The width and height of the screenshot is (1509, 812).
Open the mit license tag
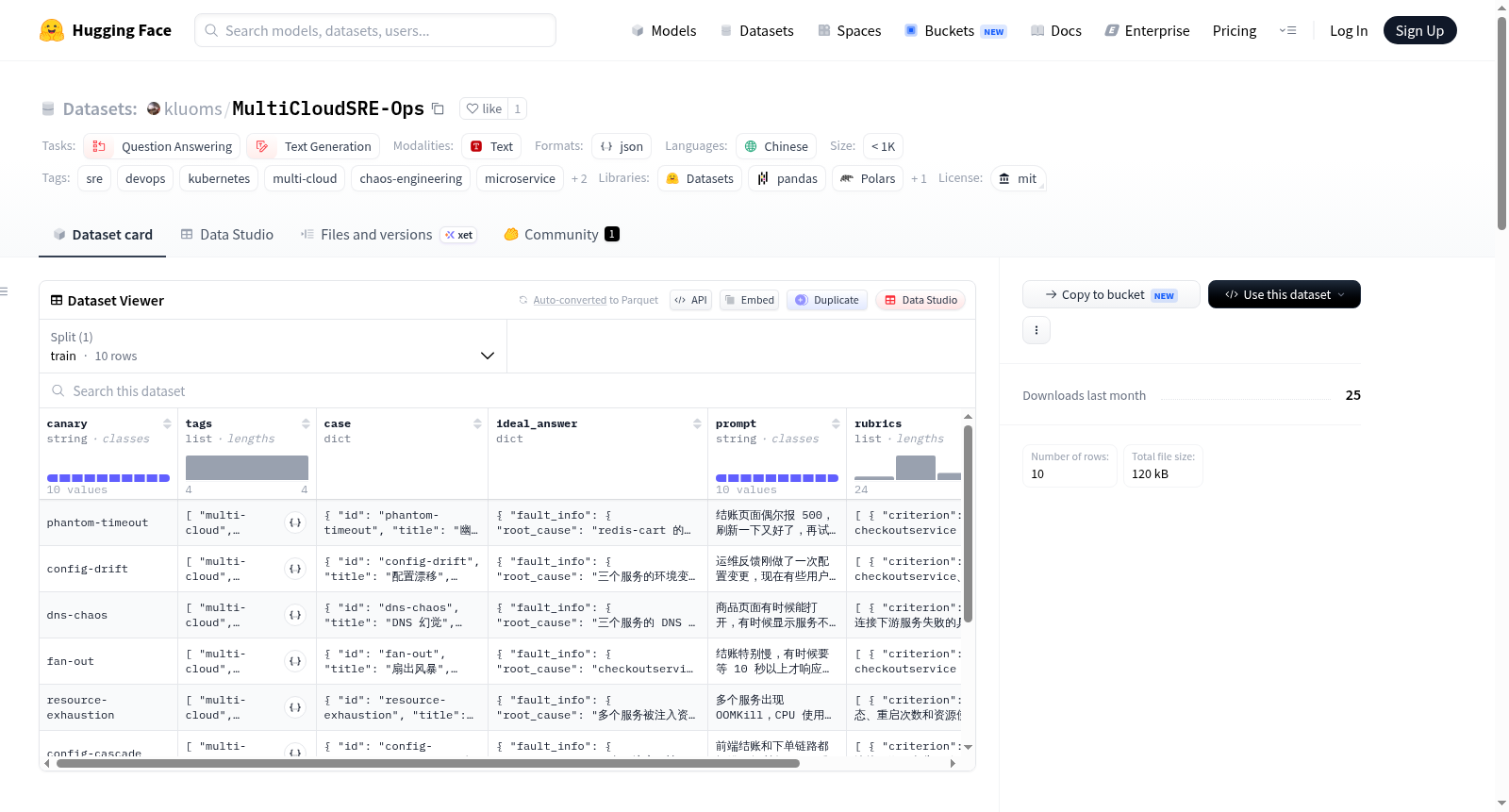coord(1018,178)
